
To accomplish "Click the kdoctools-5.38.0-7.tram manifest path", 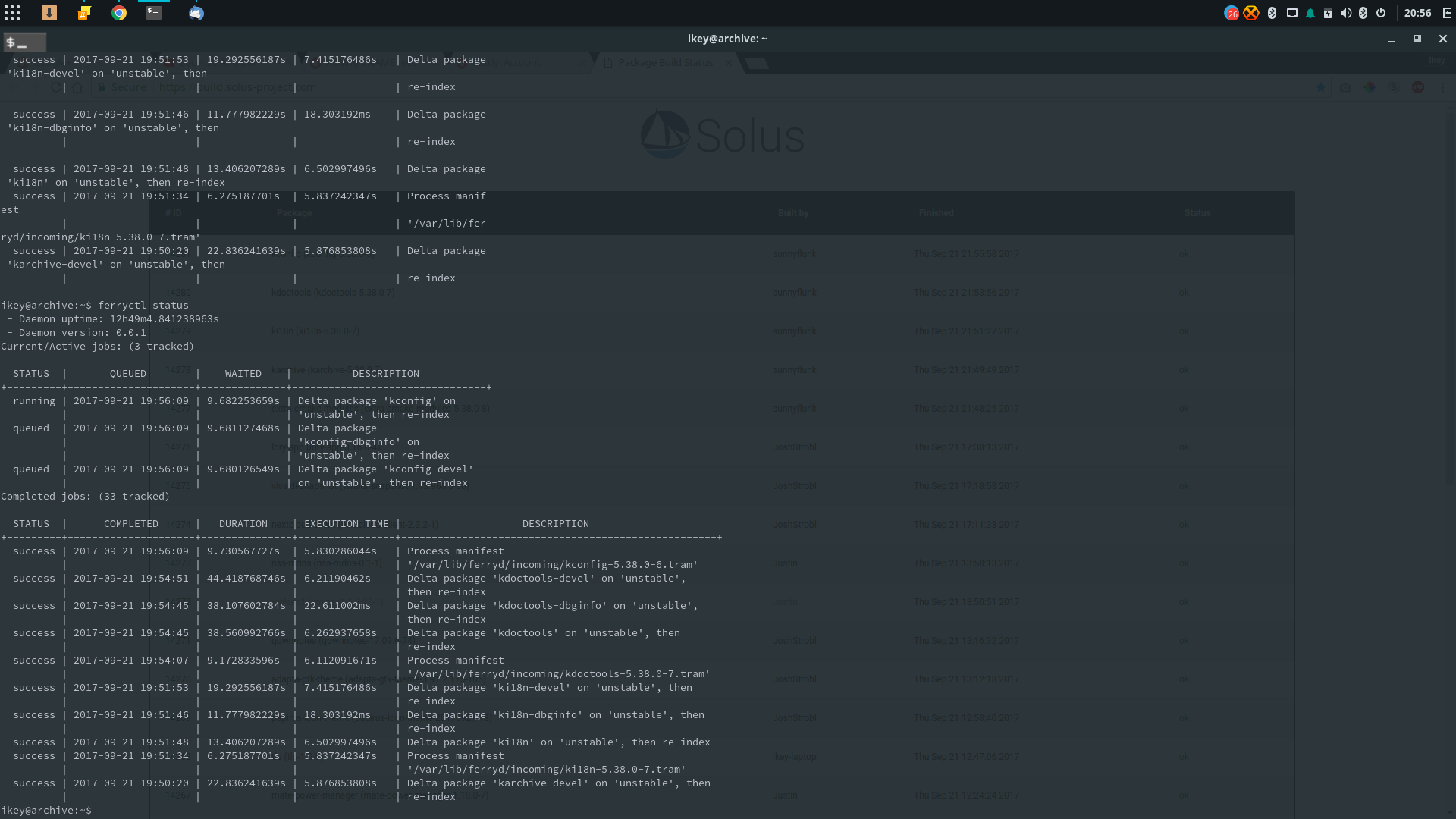I will [559, 674].
